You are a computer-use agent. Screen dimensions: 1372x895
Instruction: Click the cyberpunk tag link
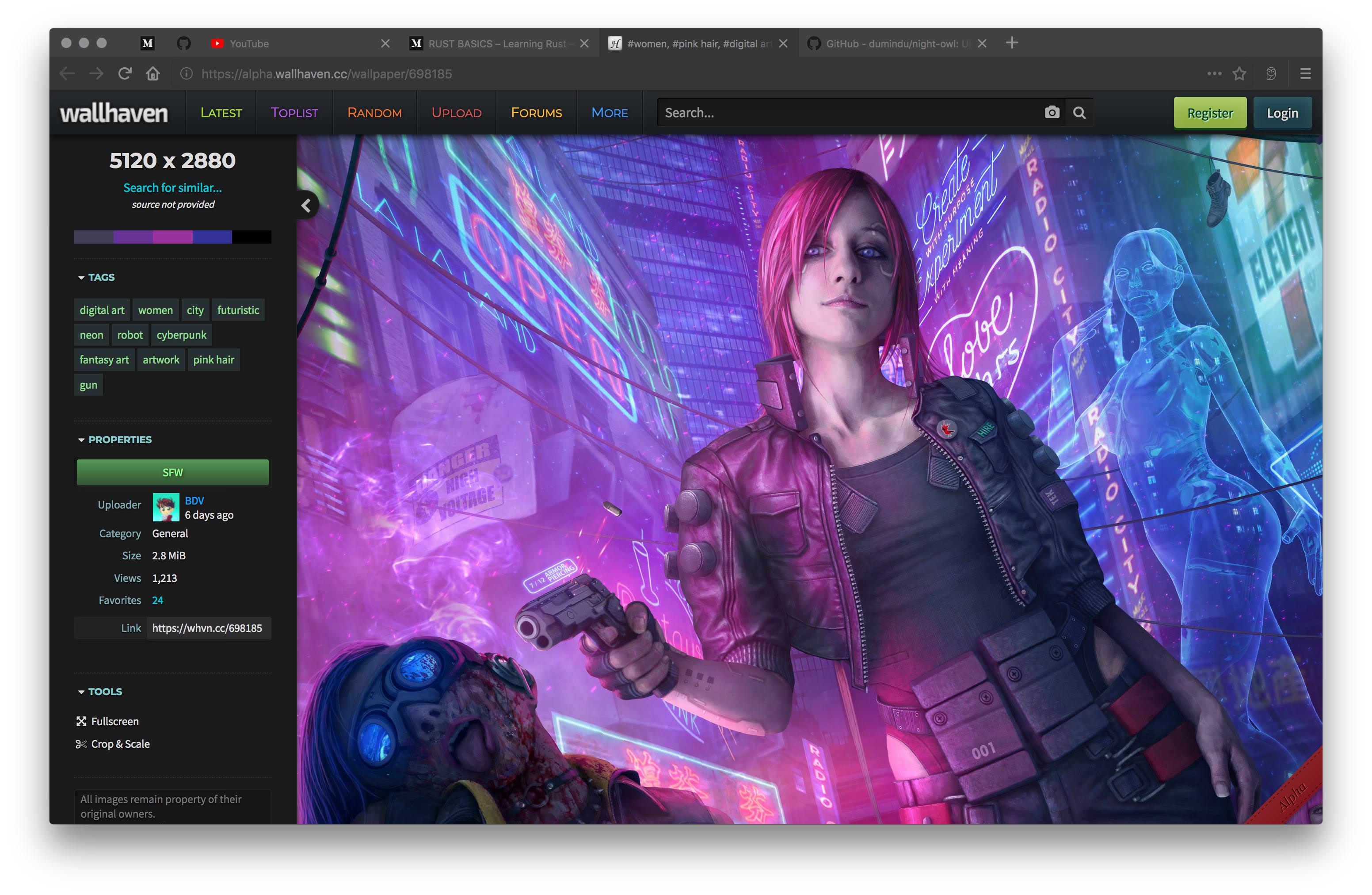181,335
